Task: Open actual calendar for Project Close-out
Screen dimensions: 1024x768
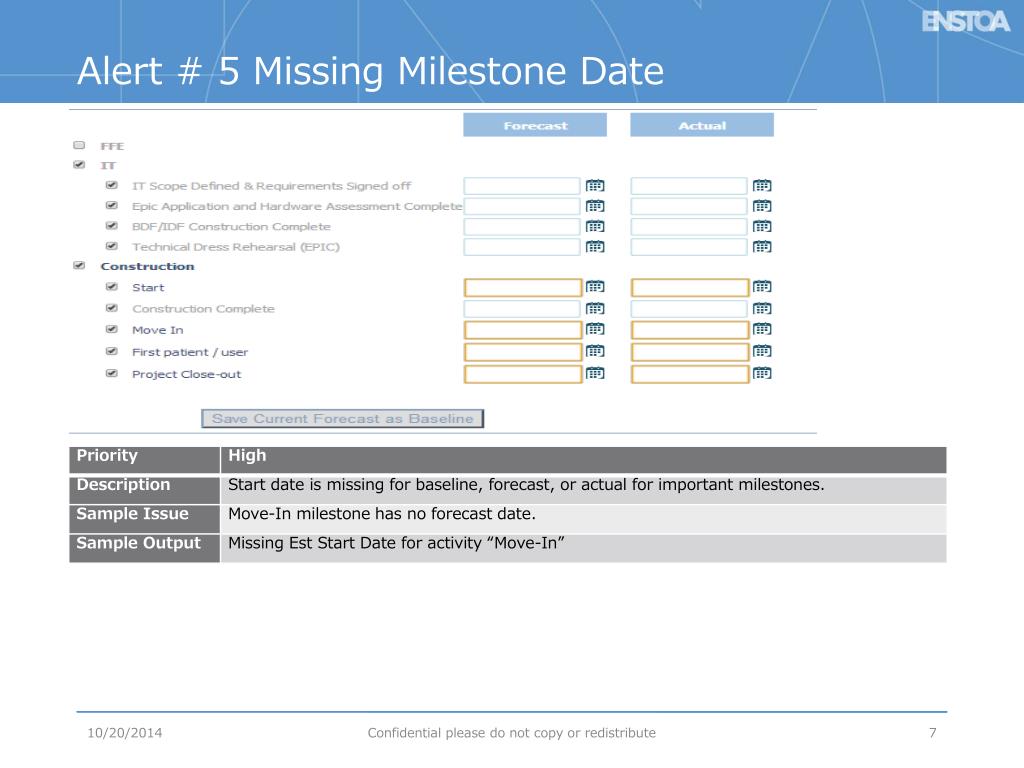Action: point(762,374)
